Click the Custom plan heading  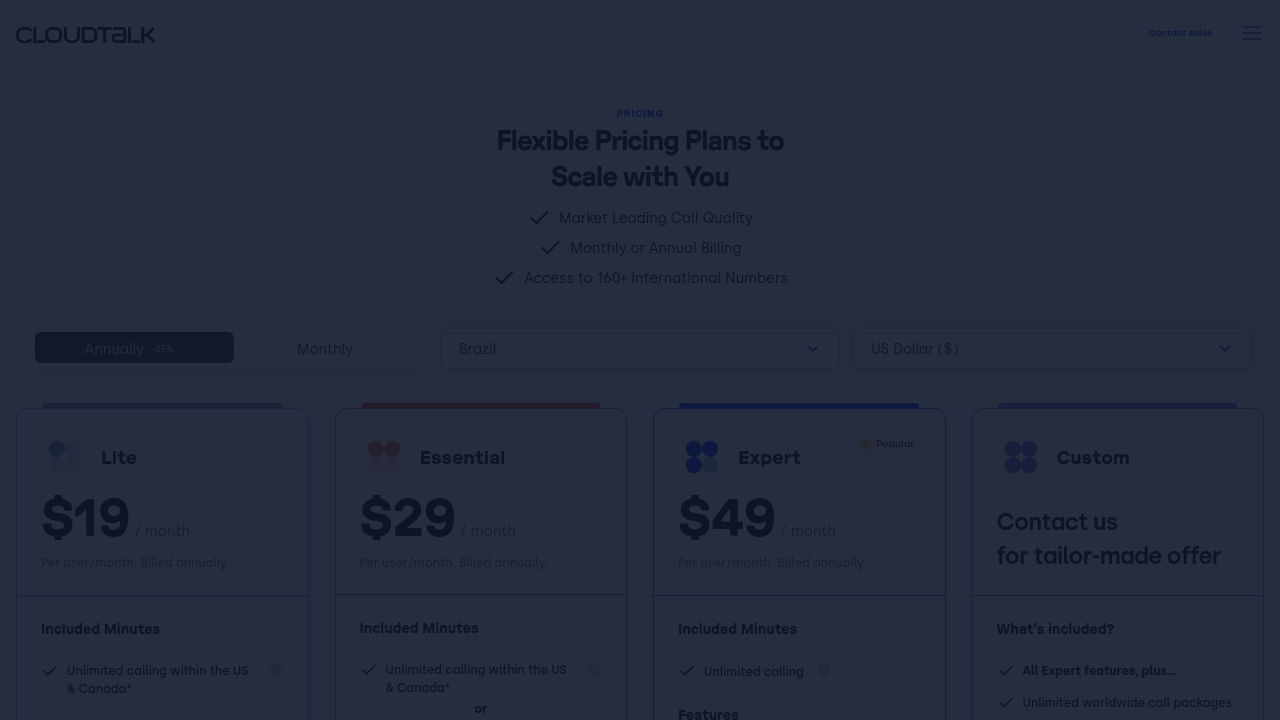(1092, 457)
